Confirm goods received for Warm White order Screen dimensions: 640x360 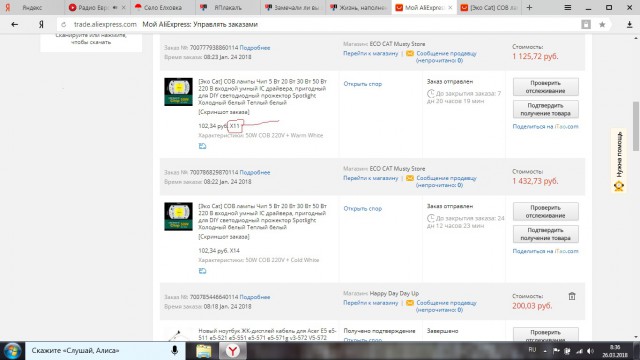(x=545, y=109)
